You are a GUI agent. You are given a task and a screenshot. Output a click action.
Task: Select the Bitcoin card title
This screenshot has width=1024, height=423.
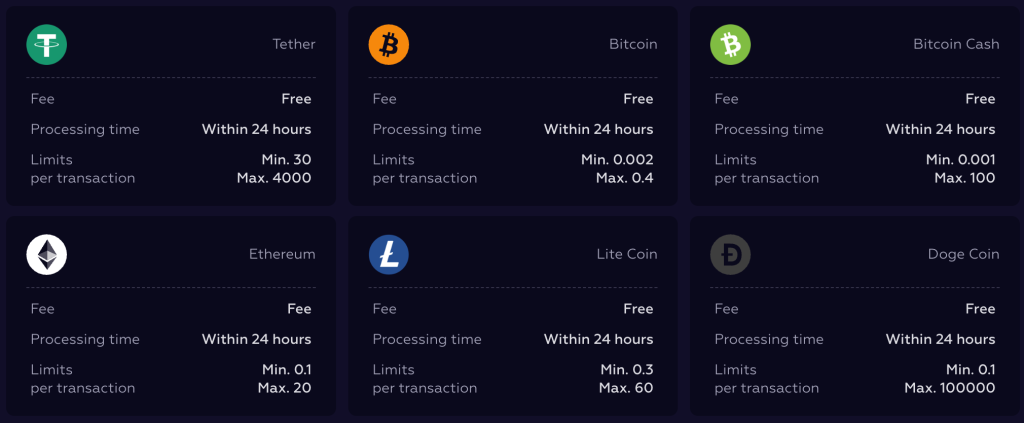633,44
